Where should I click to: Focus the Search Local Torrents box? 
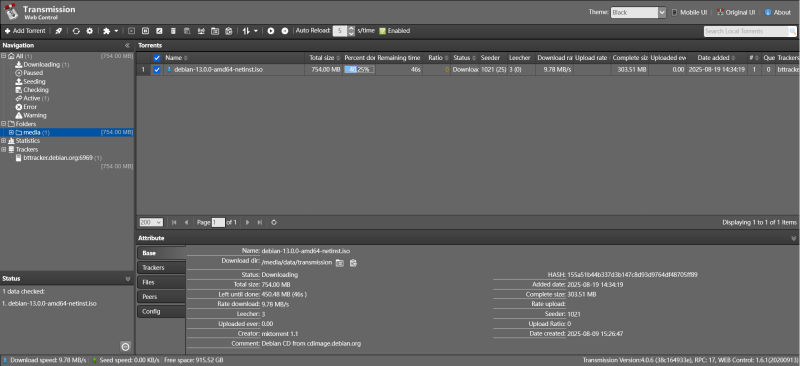746,31
